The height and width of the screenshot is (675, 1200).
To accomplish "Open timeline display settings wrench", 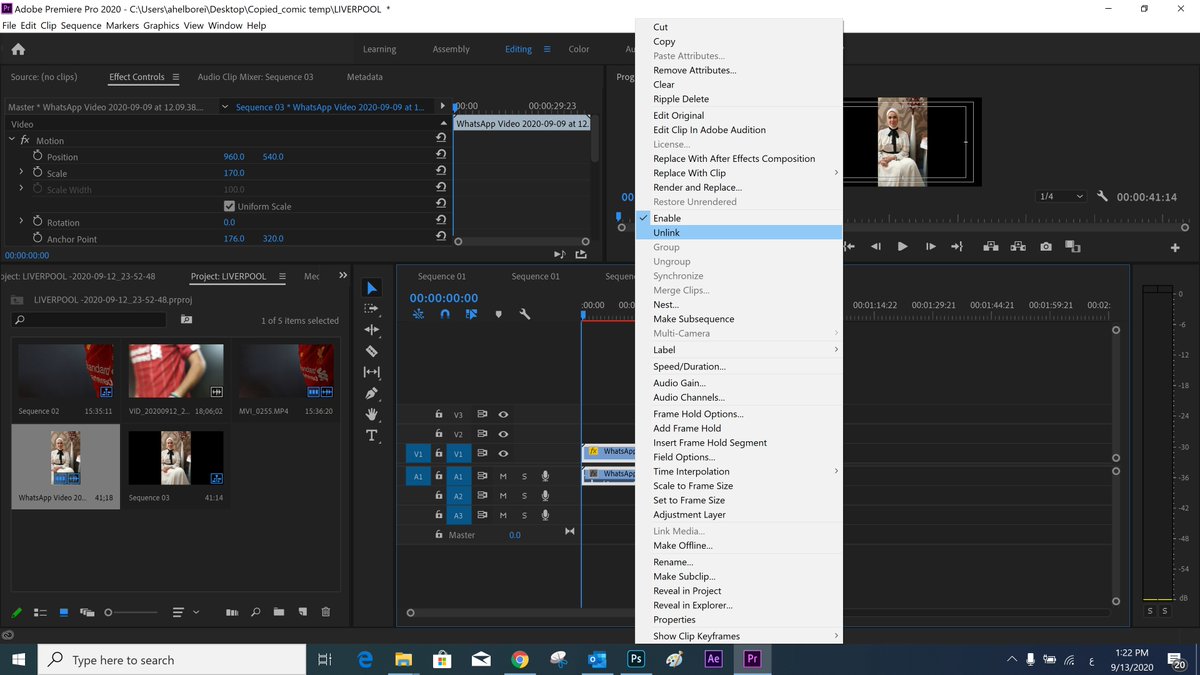I will pos(524,314).
